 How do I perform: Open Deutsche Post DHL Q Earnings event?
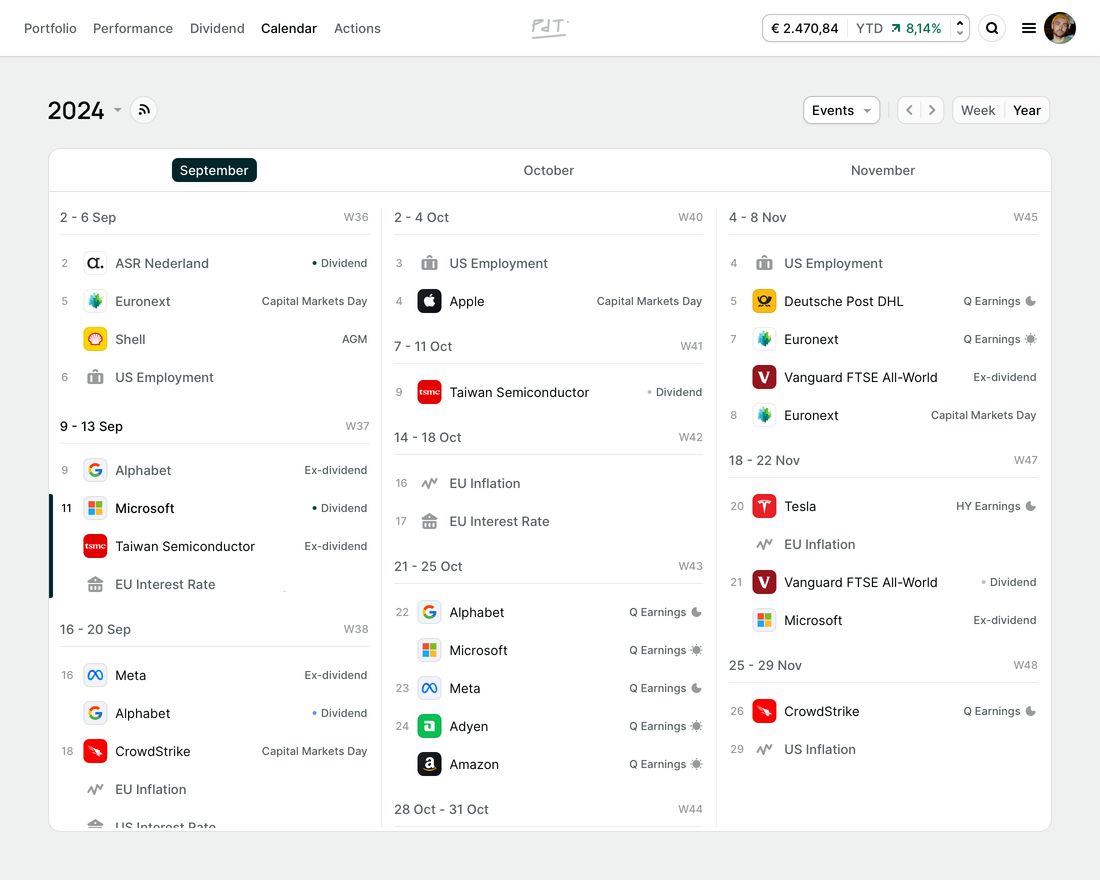(x=883, y=301)
